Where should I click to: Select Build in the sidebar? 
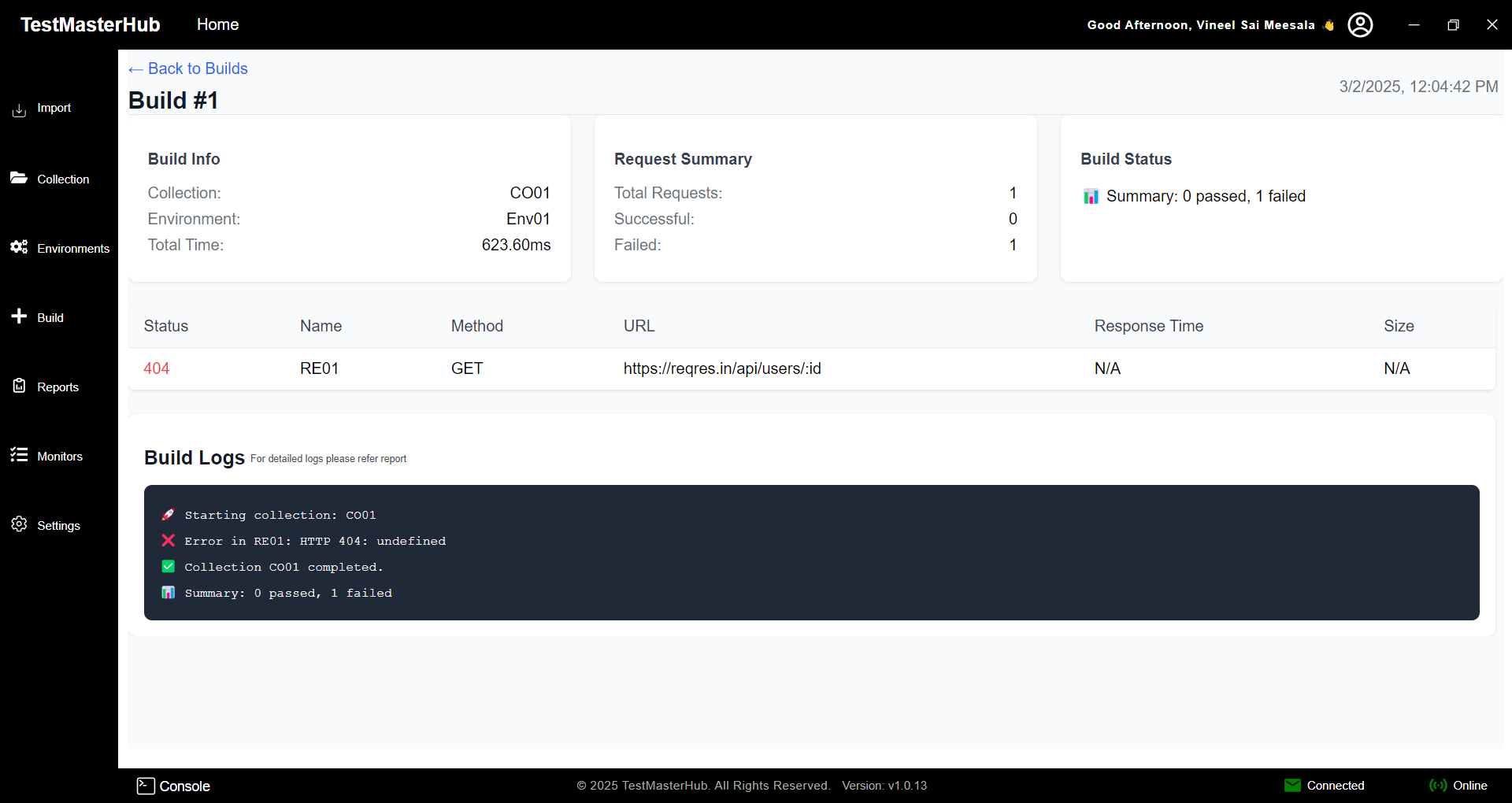click(x=50, y=318)
